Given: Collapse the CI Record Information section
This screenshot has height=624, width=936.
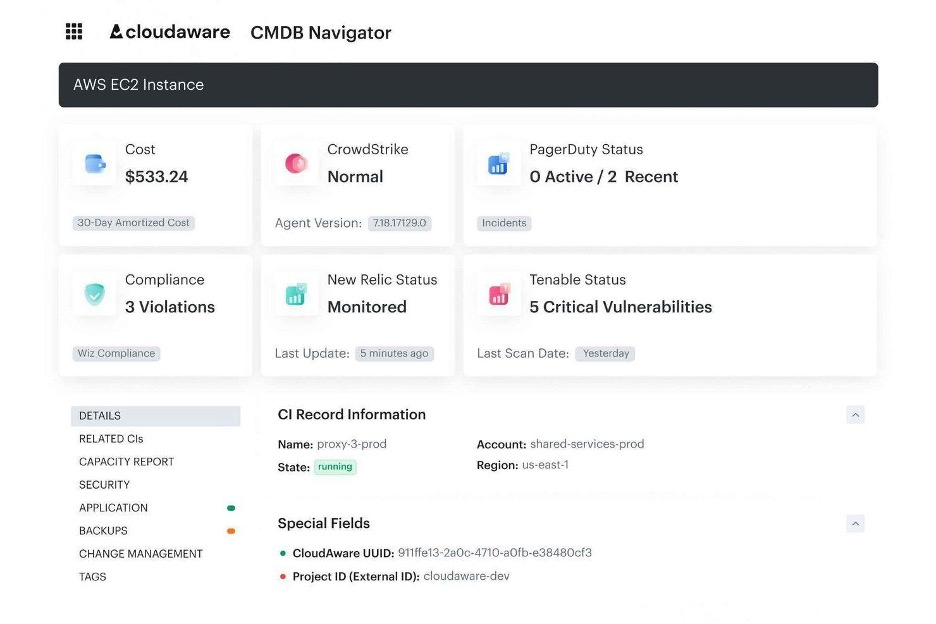Looking at the screenshot, I should click(x=855, y=414).
